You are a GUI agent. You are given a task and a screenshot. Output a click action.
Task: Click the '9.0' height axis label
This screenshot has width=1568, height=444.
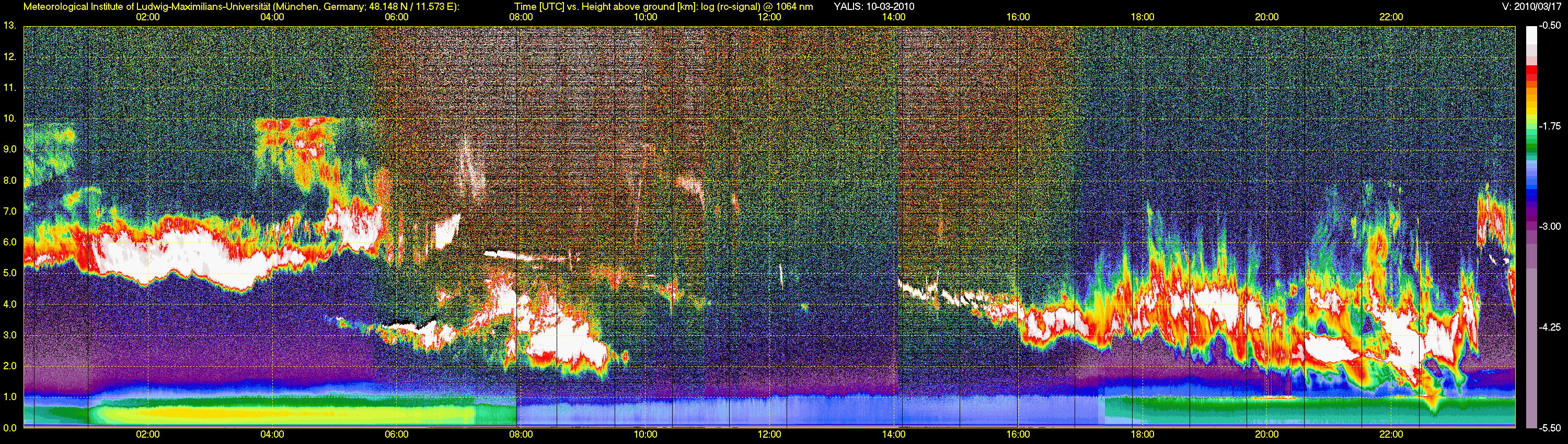pyautogui.click(x=10, y=149)
